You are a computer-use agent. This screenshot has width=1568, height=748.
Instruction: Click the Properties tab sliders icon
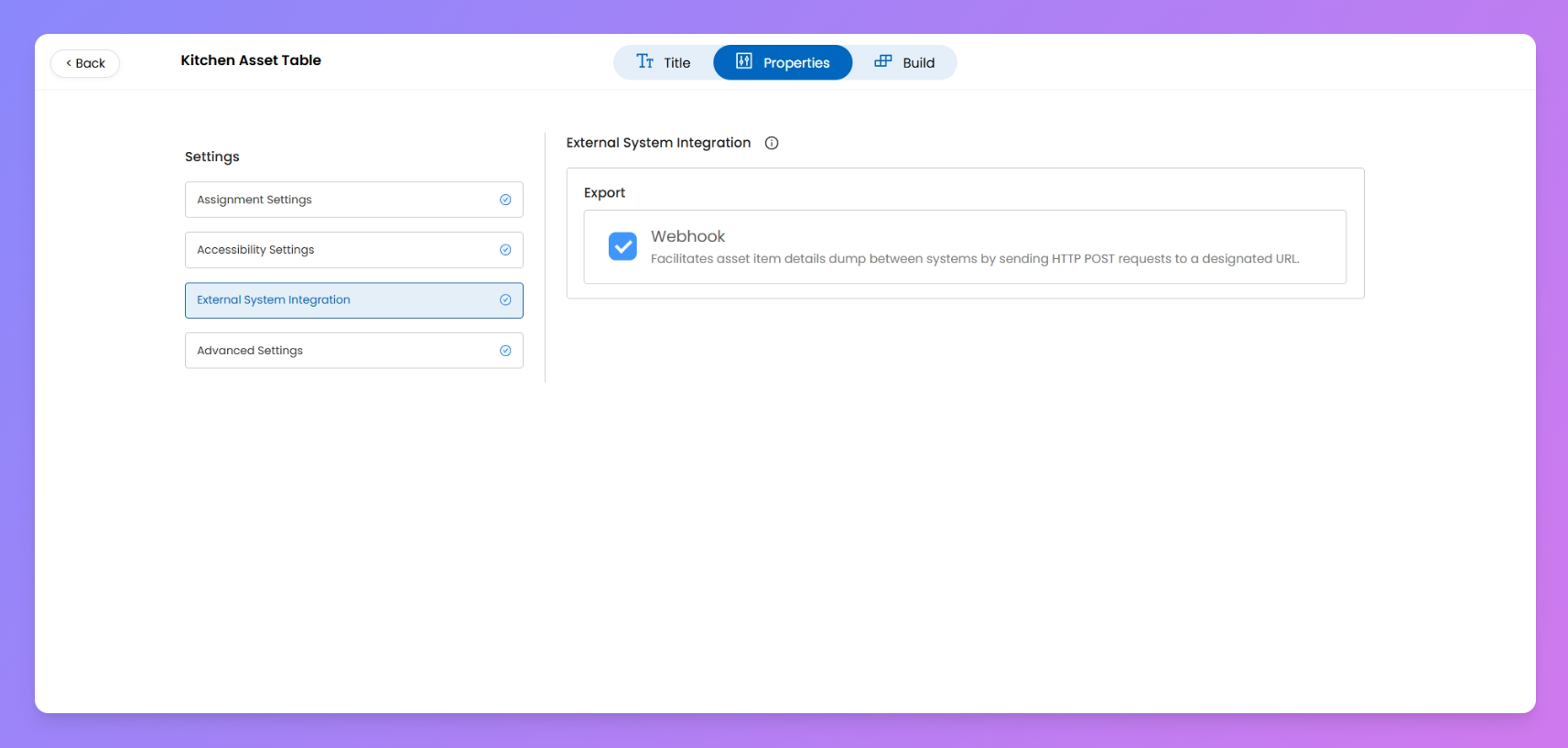pyautogui.click(x=744, y=61)
